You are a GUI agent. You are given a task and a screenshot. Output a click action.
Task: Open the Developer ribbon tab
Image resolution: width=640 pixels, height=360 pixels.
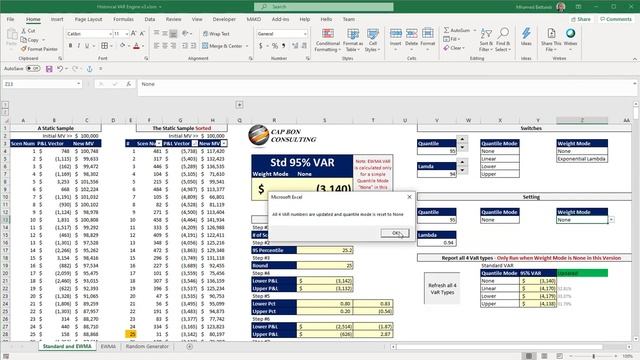(x=224, y=19)
